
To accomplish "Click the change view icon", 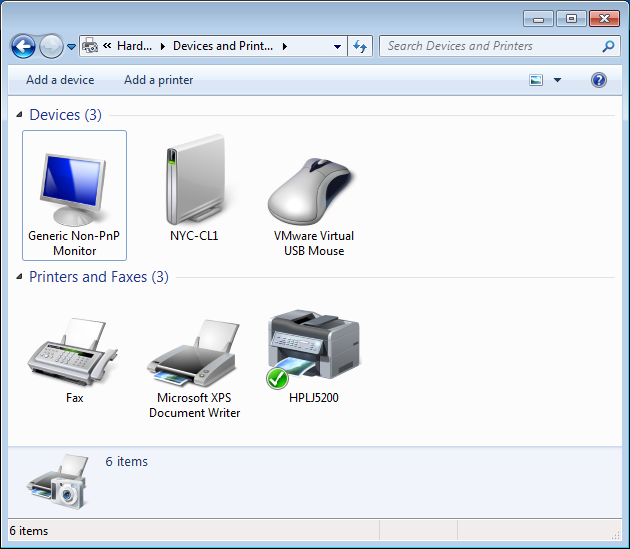I will point(536,80).
